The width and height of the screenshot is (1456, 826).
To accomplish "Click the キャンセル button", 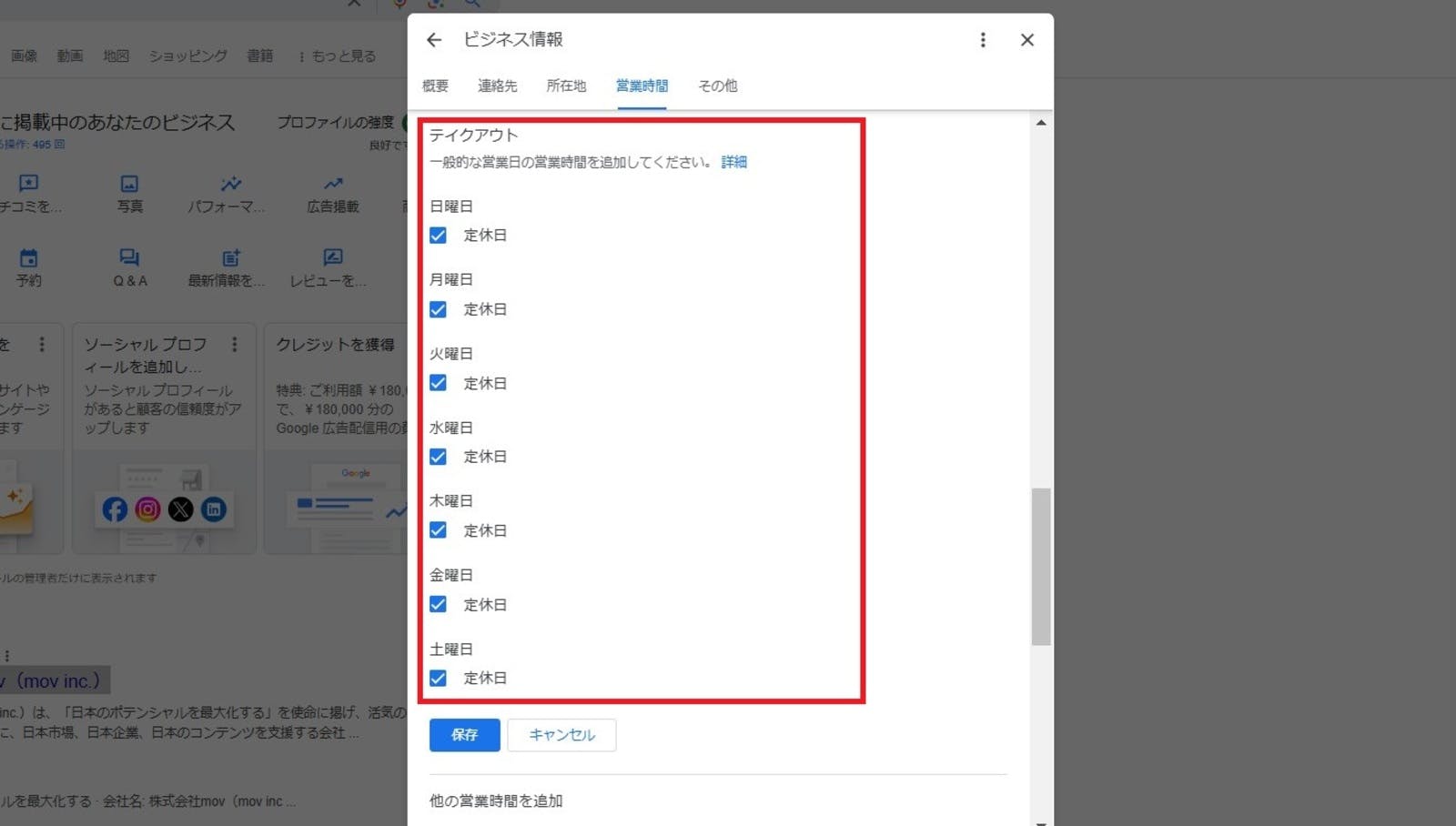I will pos(561,735).
